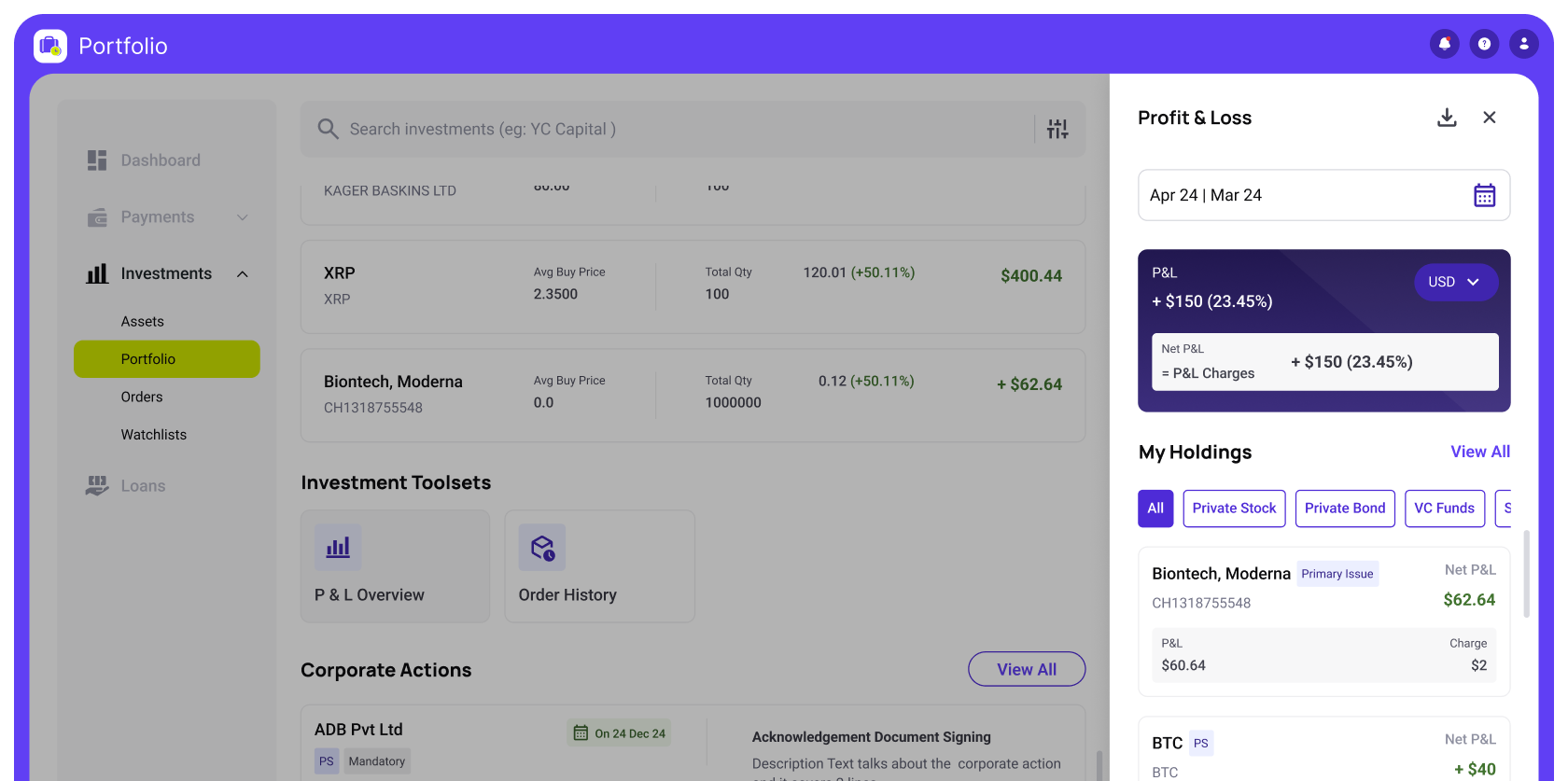Click the main page scrollbar thumb
Screen dimensions: 1568x781
1099,765
